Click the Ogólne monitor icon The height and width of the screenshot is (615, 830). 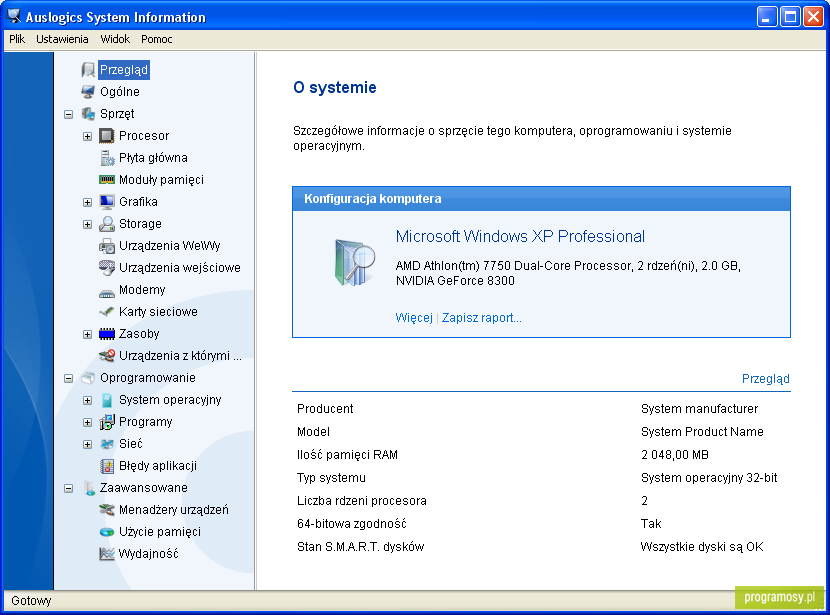click(x=88, y=92)
